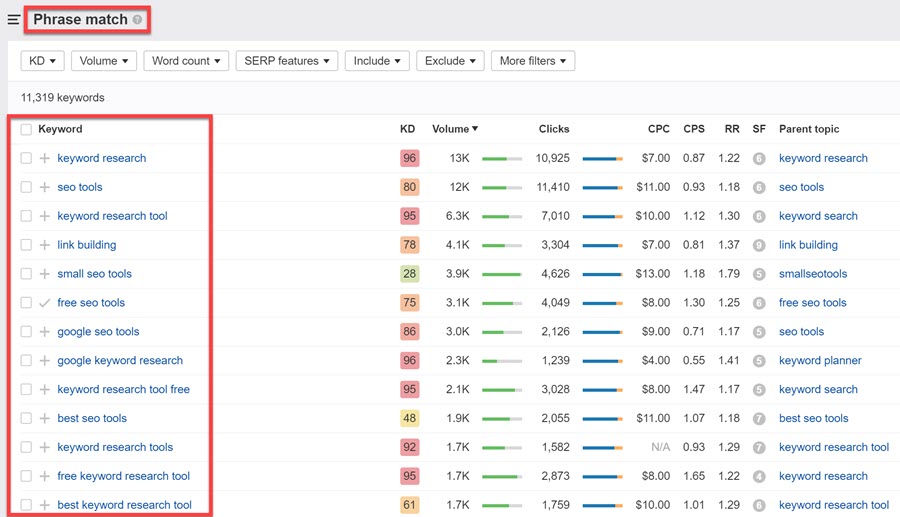
Task: Click SF badge for 'best seo tools' row
Action: 759,418
